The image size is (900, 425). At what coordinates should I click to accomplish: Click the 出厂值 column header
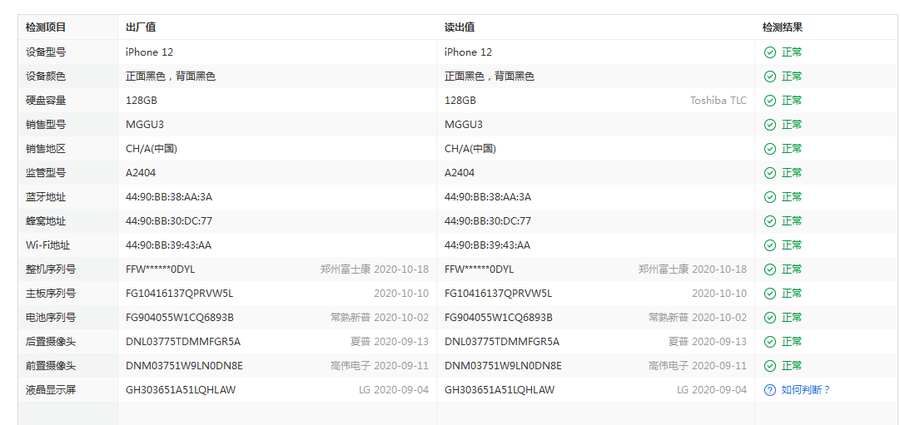[141, 27]
